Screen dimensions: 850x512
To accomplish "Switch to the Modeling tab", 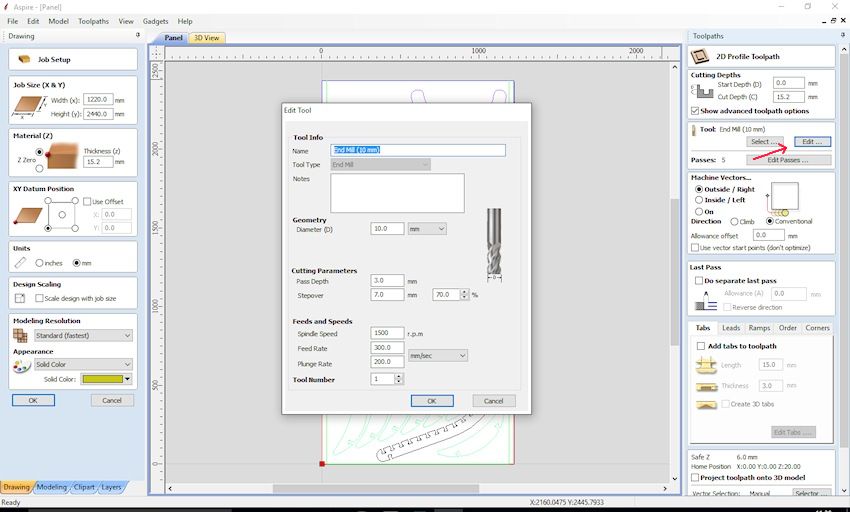I will coord(51,487).
